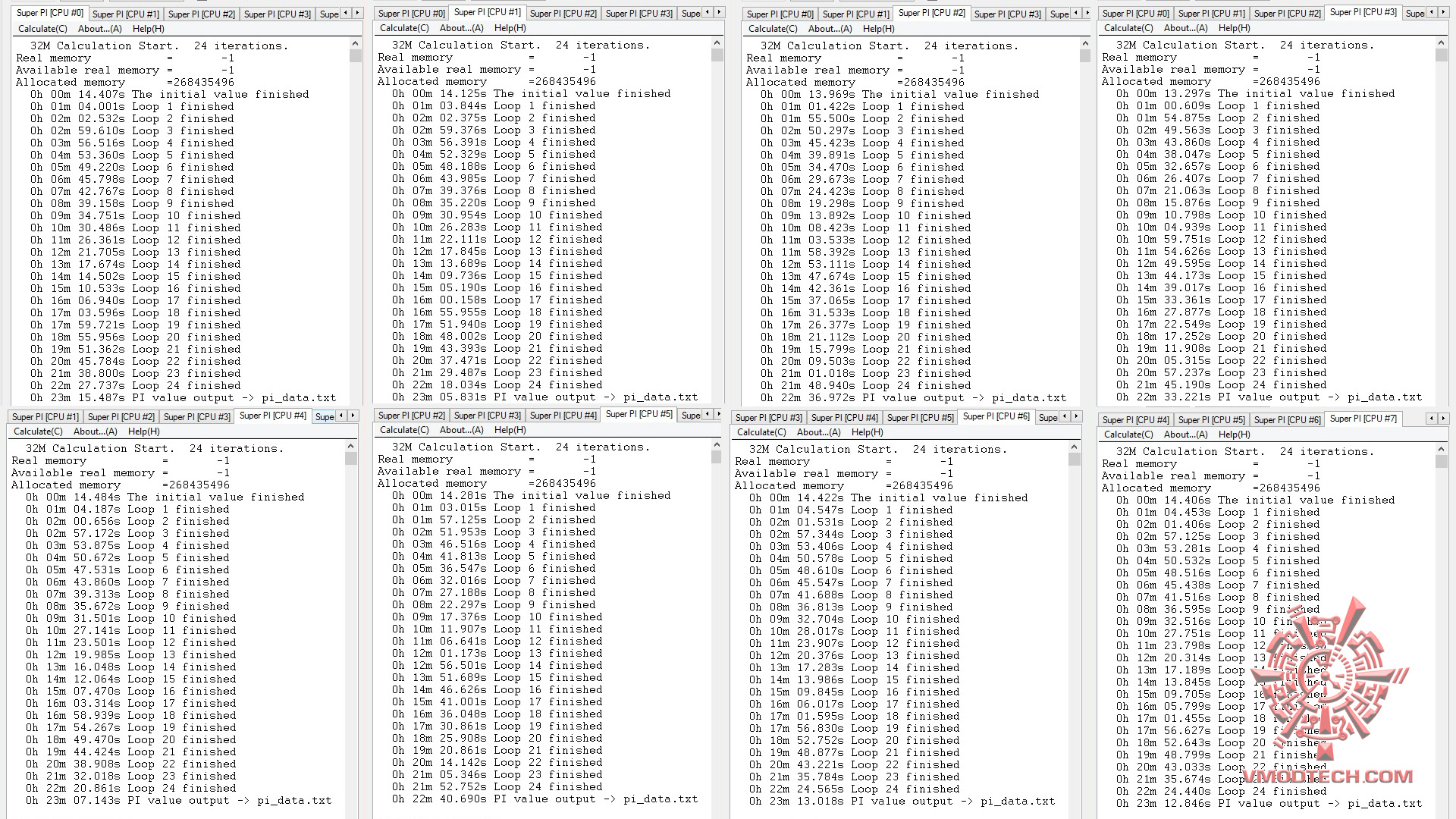Viewport: 1456px width, 819px height.
Task: Select Super PI [CPU #0] tab in top-right window
Action: click(x=1135, y=14)
